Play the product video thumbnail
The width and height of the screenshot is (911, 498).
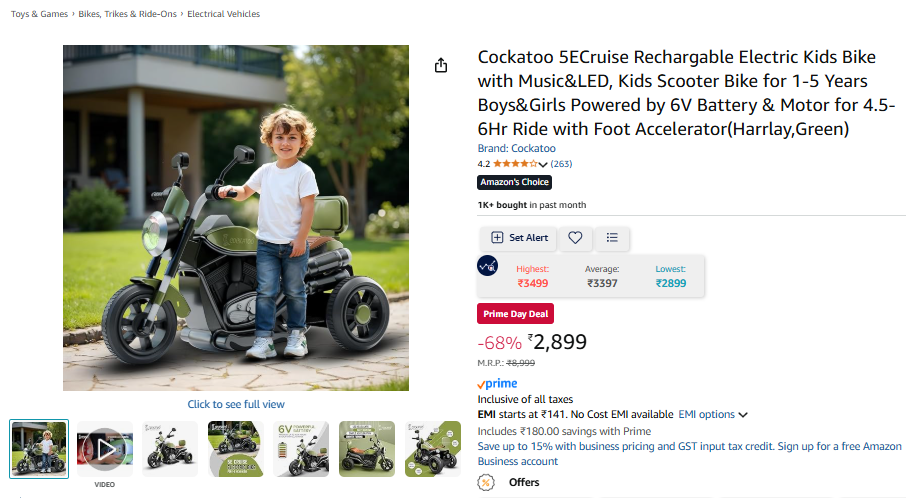pos(105,447)
